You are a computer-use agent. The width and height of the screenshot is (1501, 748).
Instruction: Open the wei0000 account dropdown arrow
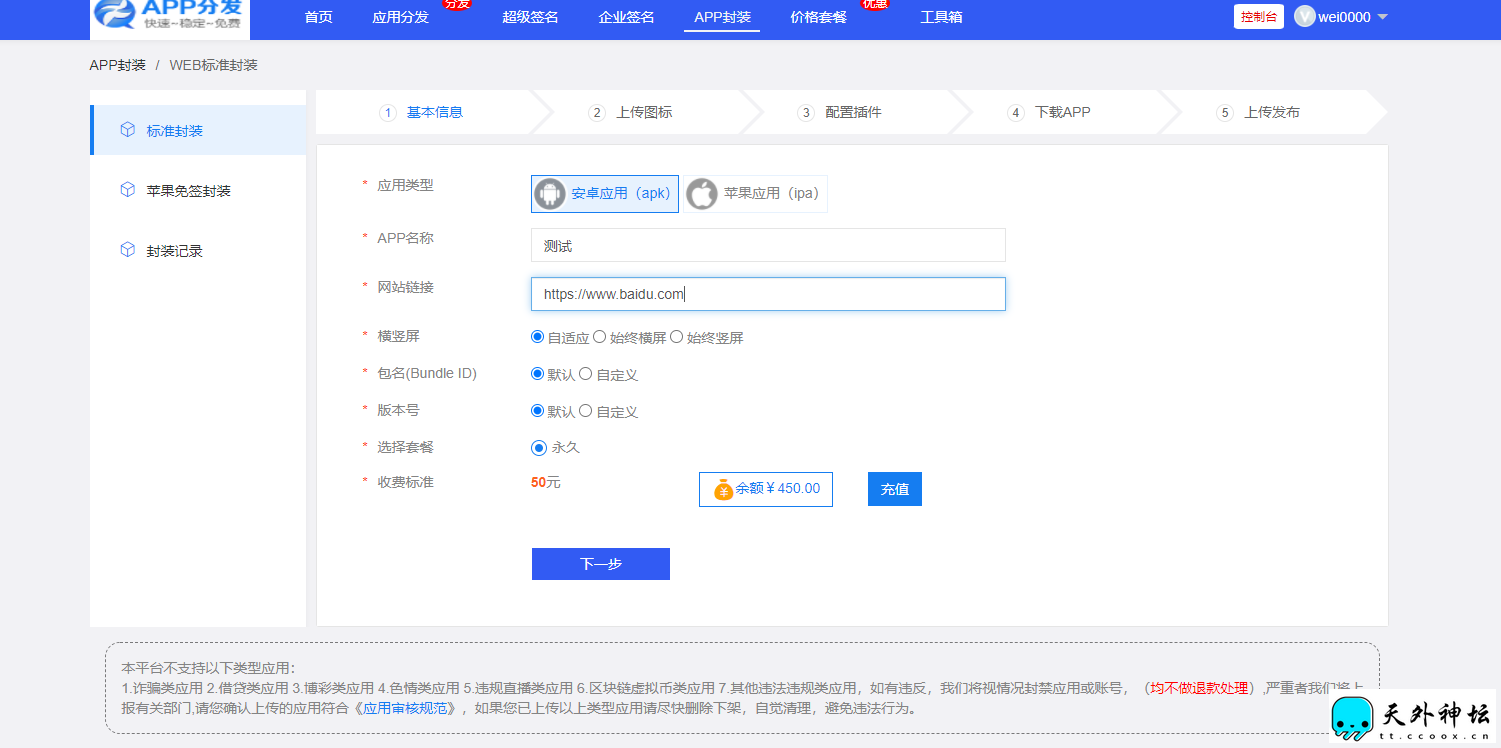pyautogui.click(x=1383, y=17)
